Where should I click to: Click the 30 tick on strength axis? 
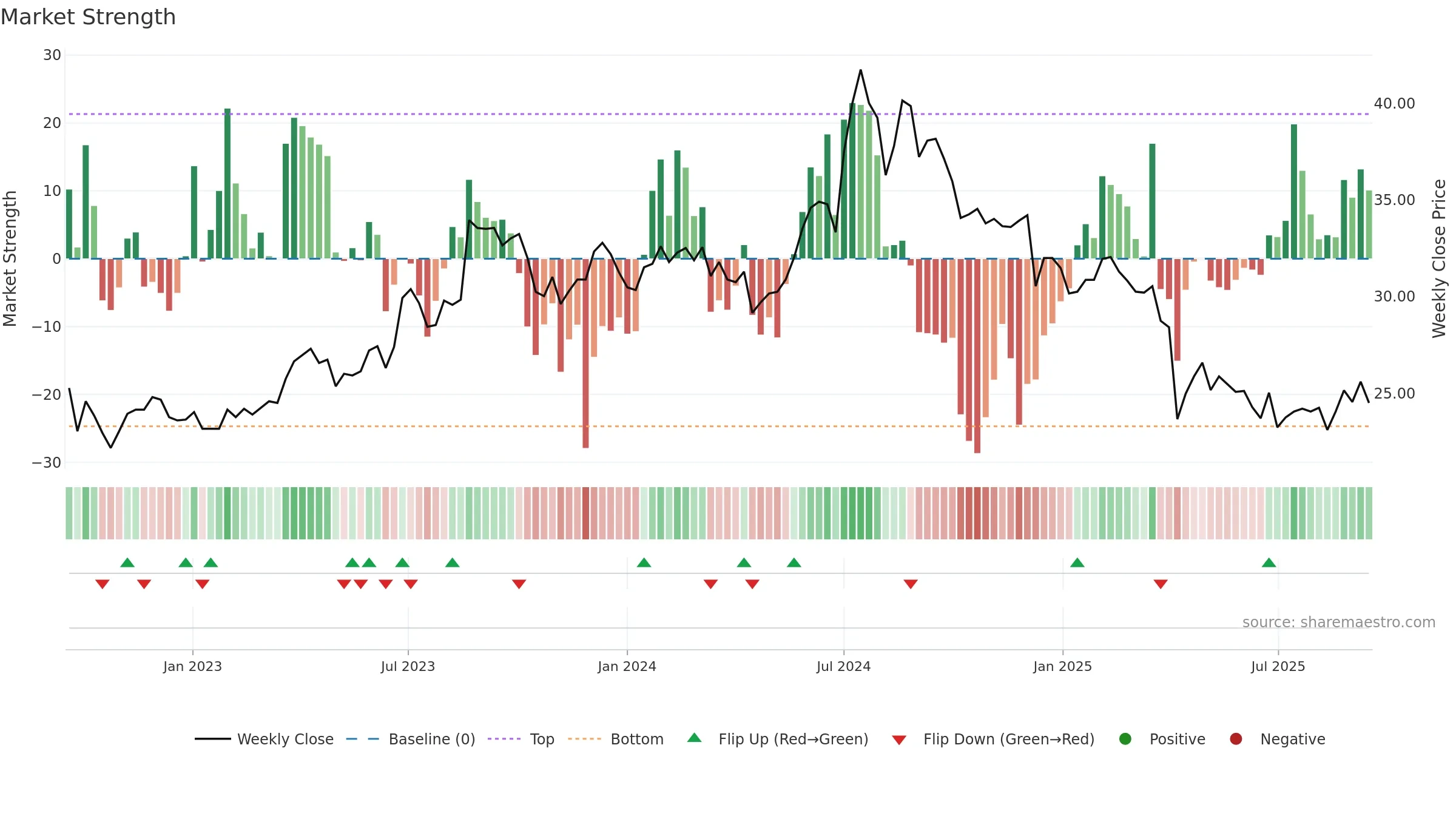click(x=52, y=55)
